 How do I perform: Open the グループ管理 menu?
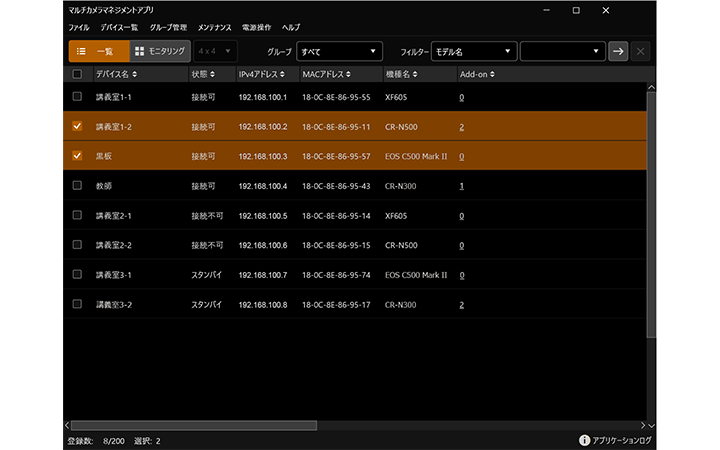click(167, 27)
